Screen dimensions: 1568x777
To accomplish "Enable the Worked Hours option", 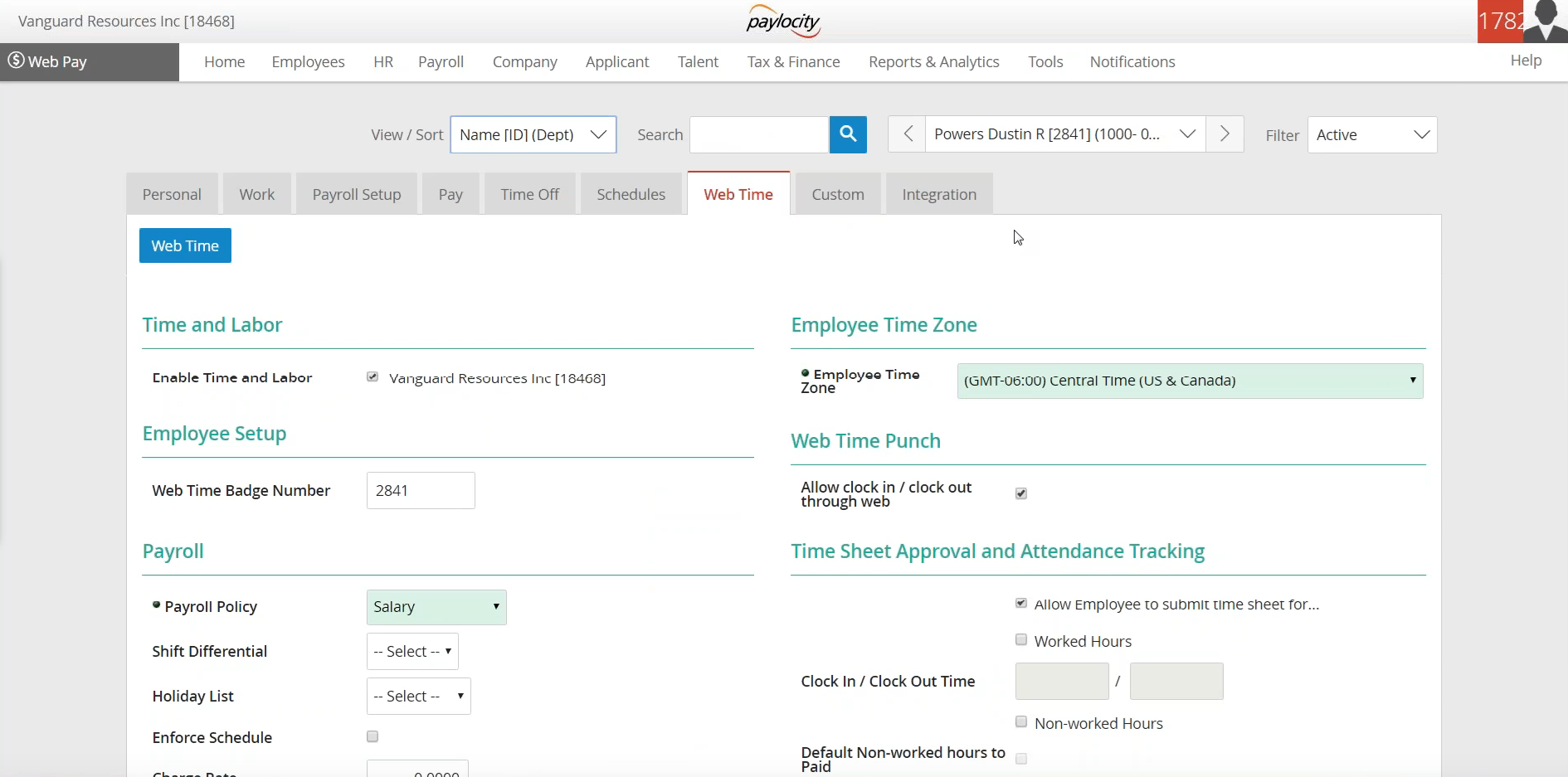I will [1021, 639].
